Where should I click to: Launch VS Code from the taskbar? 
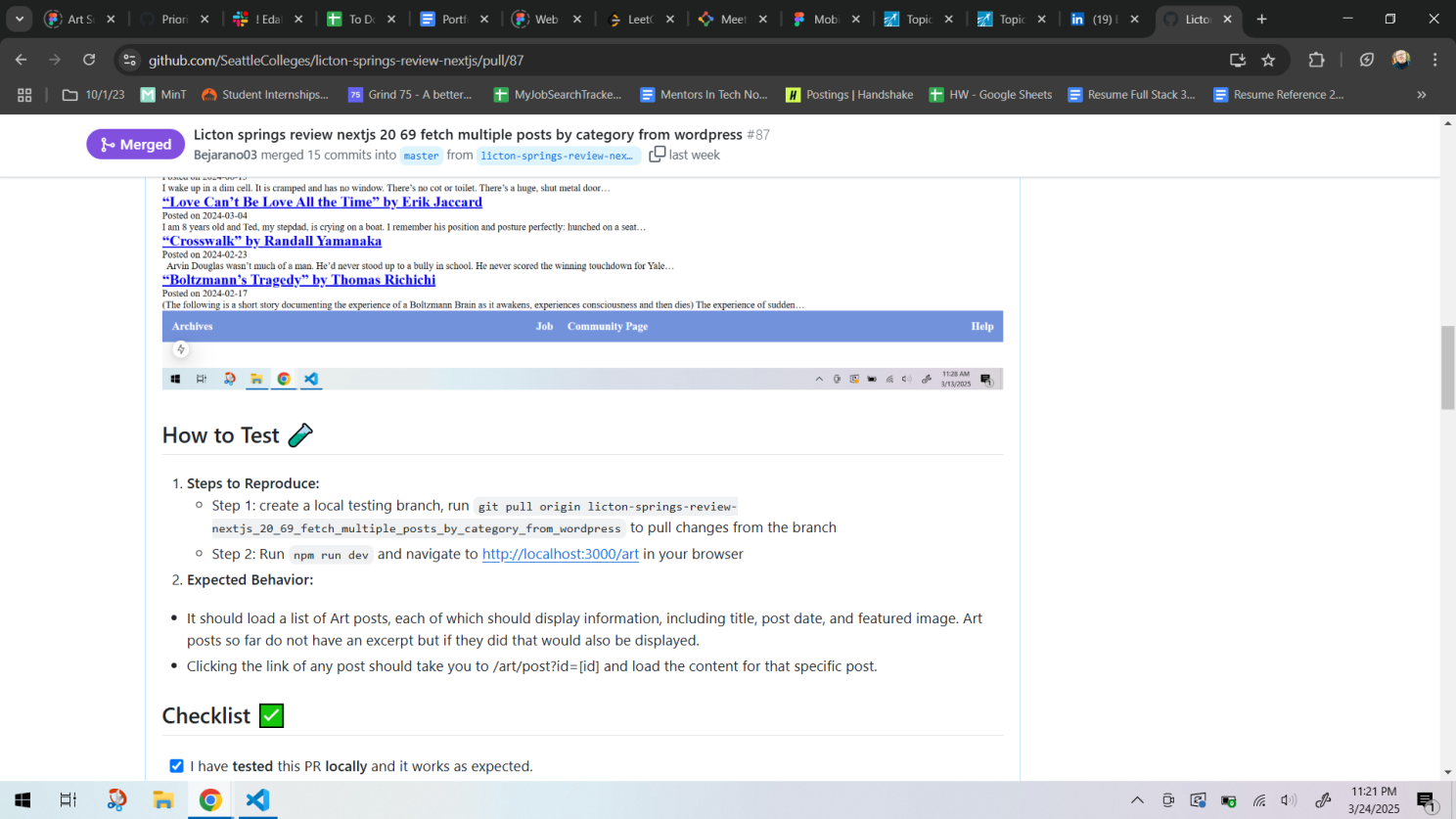click(x=256, y=800)
